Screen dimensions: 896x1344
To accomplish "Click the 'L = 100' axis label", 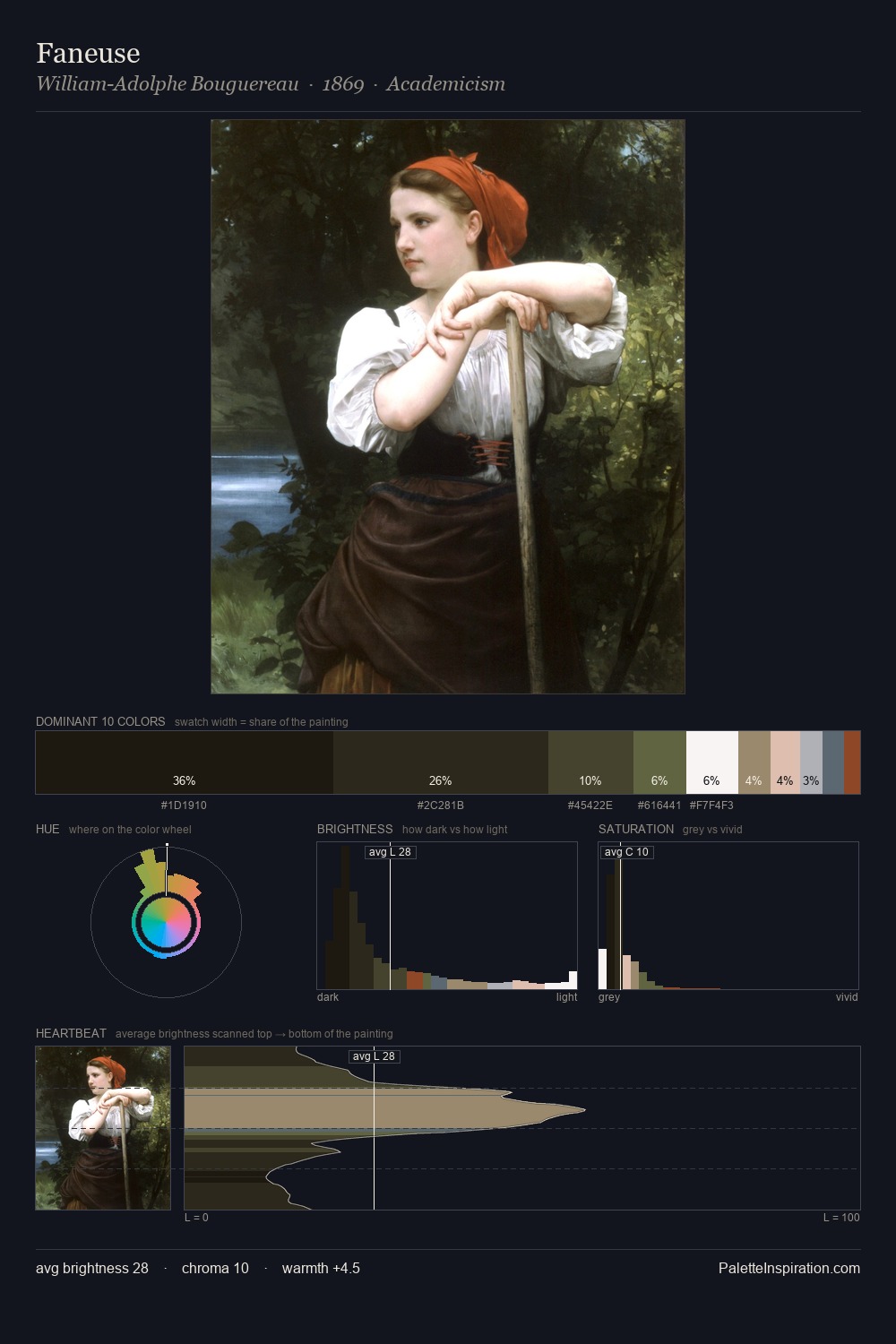I will pos(841,1218).
